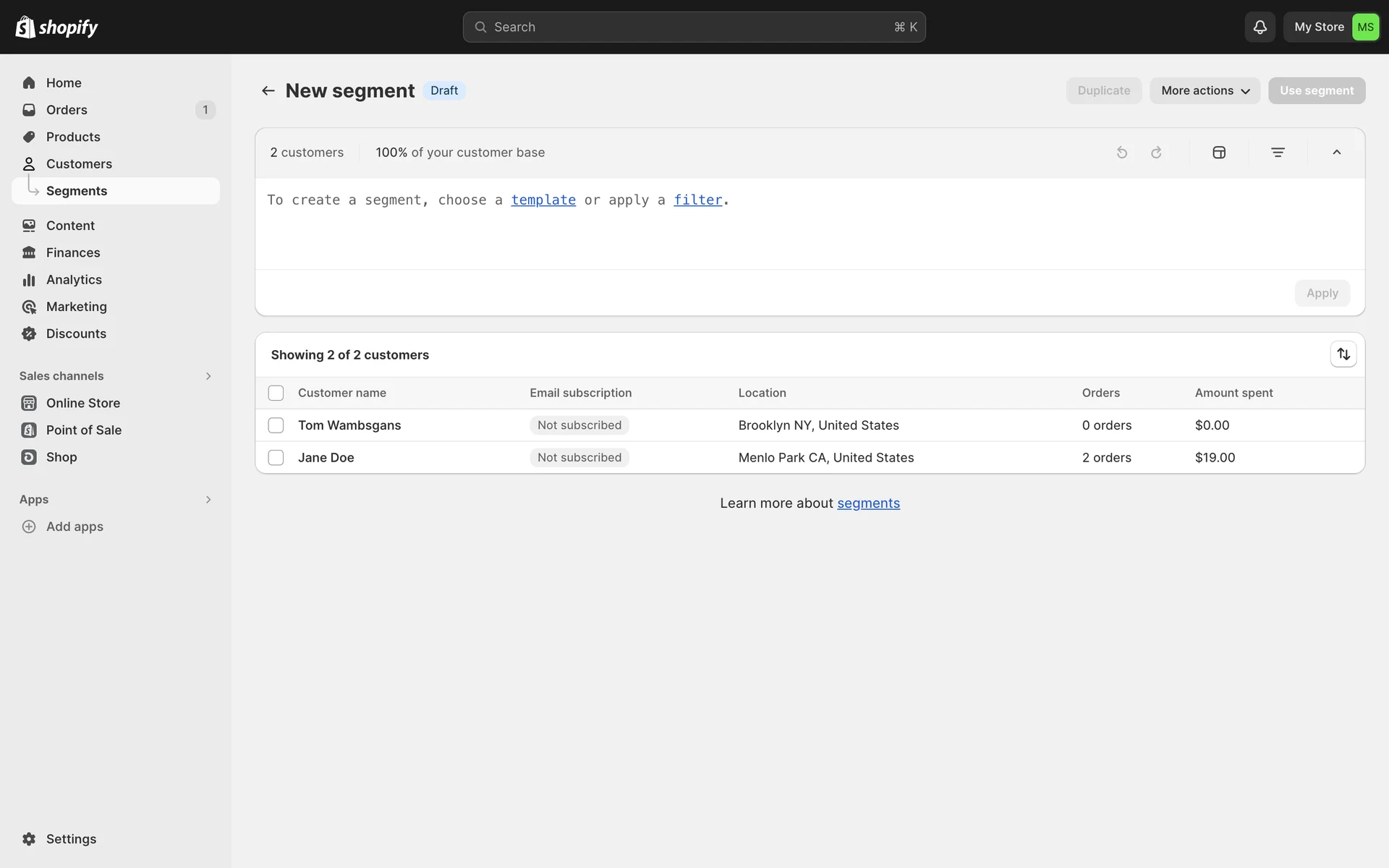Click the Add apps plus icon
Viewport: 1389px width, 868px height.
29,527
